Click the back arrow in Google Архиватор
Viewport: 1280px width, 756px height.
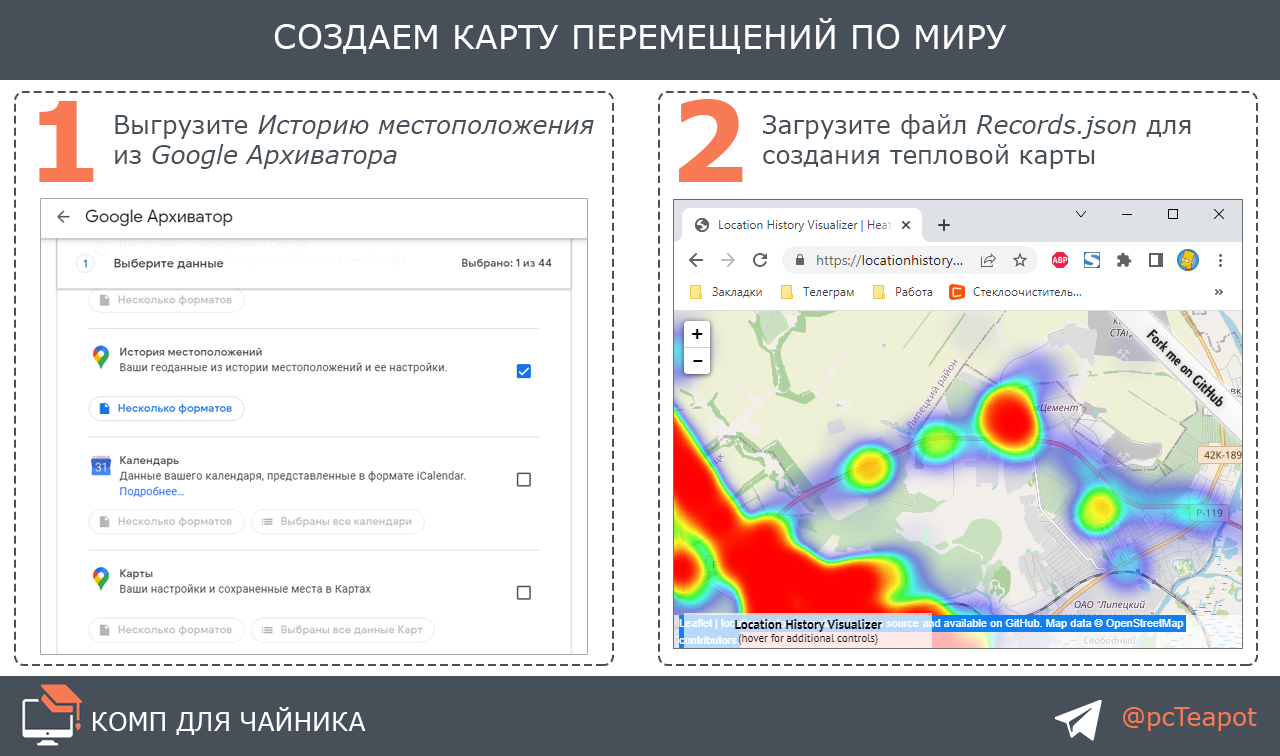click(63, 217)
